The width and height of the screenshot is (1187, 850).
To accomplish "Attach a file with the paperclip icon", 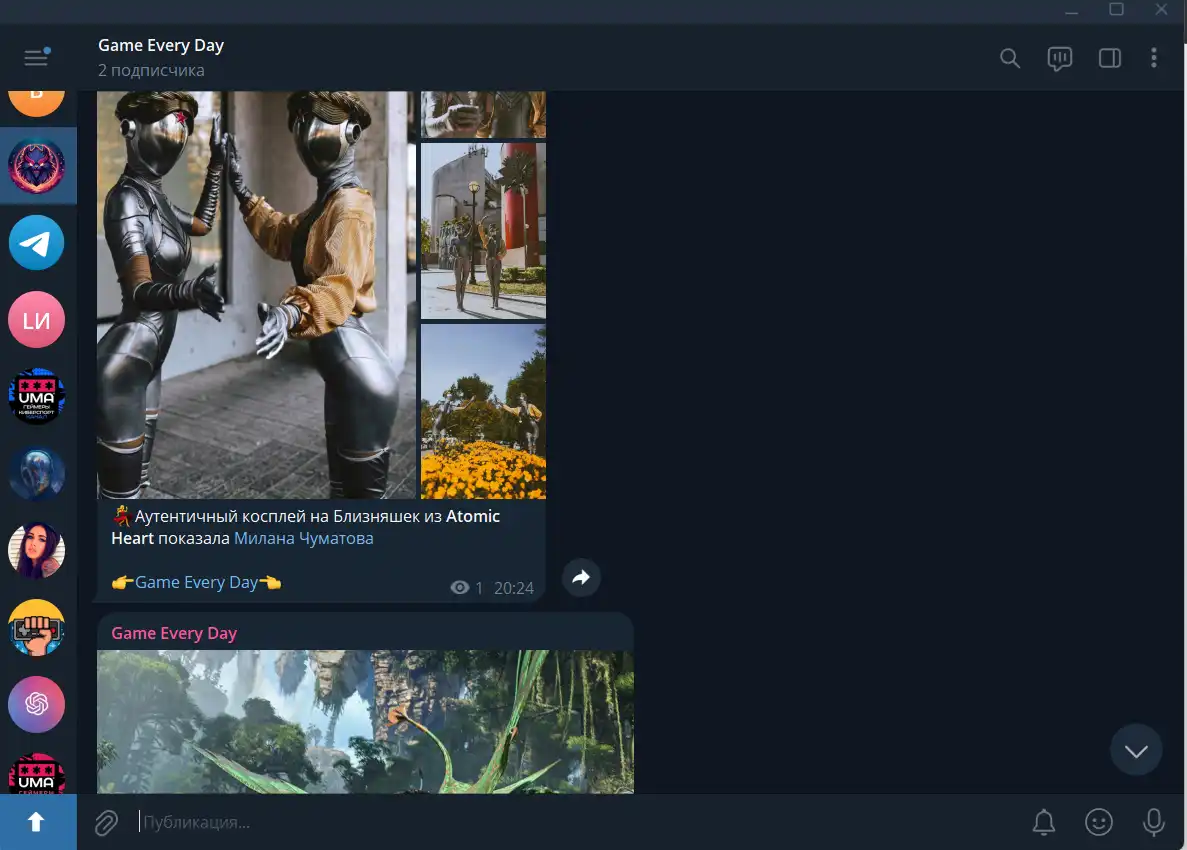I will click(x=106, y=823).
